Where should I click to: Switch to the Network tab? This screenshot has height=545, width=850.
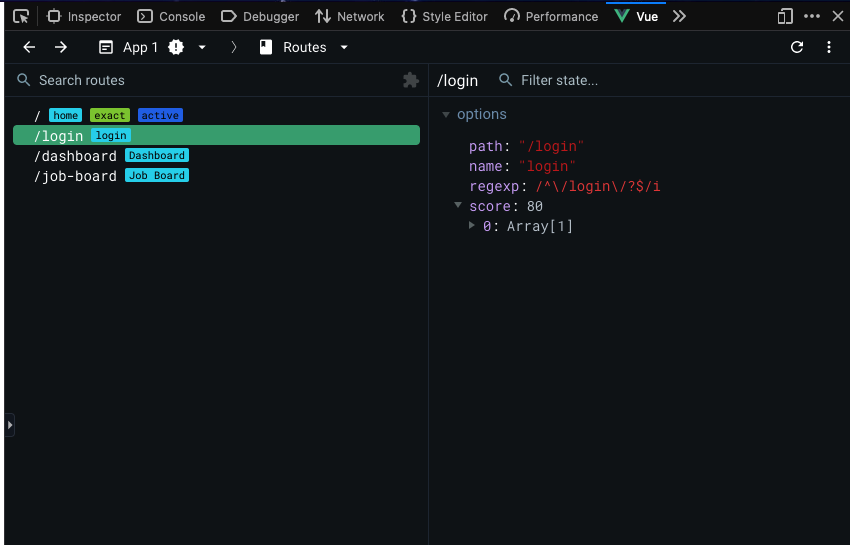(x=350, y=16)
